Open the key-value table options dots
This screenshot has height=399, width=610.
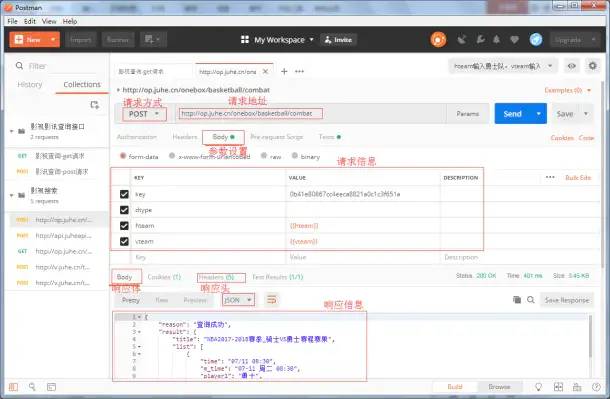click(x=550, y=177)
